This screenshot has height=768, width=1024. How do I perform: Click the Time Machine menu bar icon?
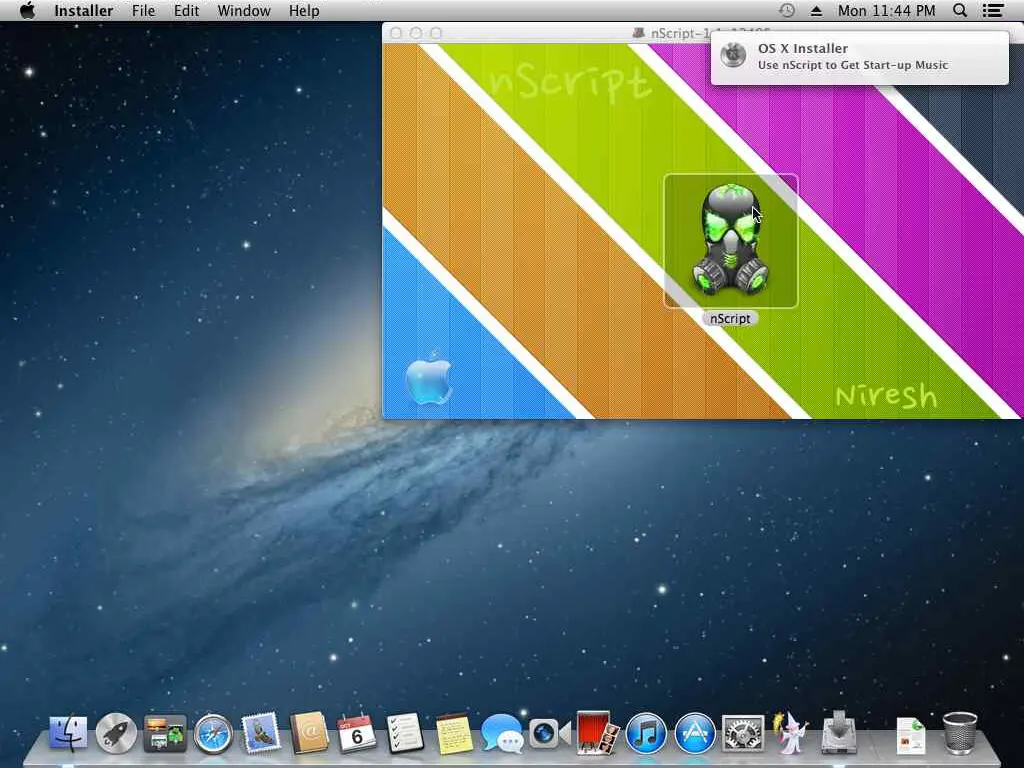coord(787,10)
